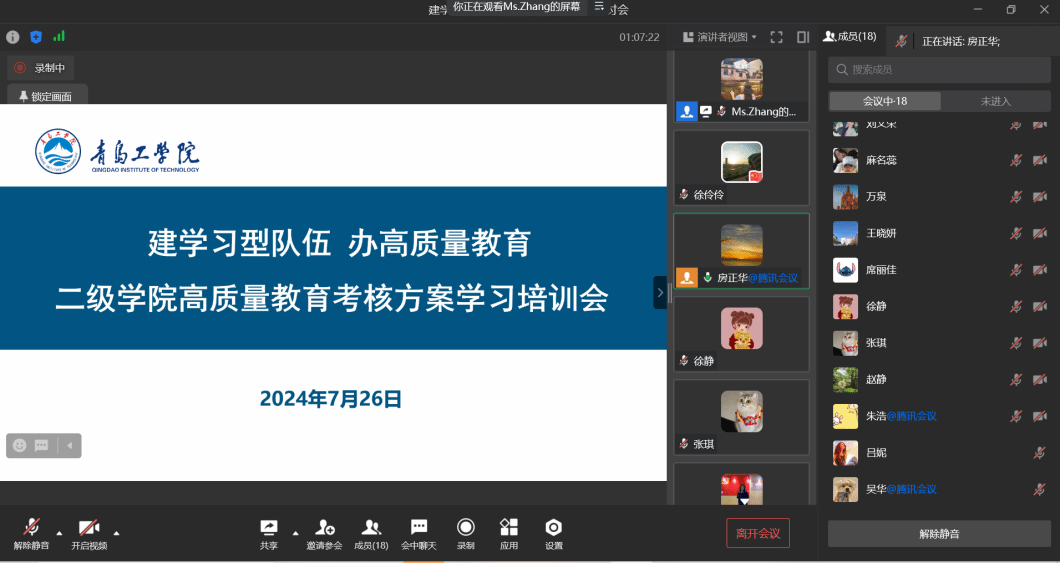This screenshot has width=1060, height=563.
Task: Check the green network signal icon
Action: click(x=59, y=37)
